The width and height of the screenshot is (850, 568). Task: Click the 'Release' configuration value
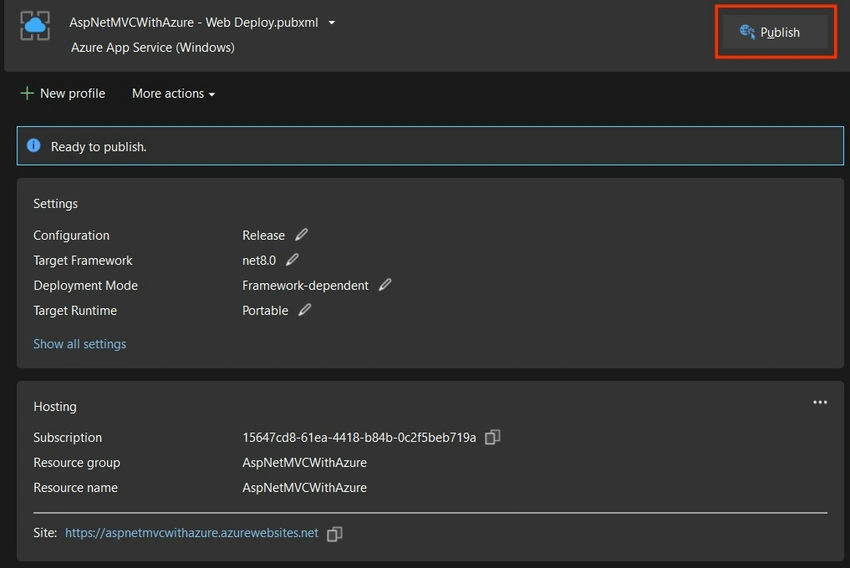coord(263,235)
